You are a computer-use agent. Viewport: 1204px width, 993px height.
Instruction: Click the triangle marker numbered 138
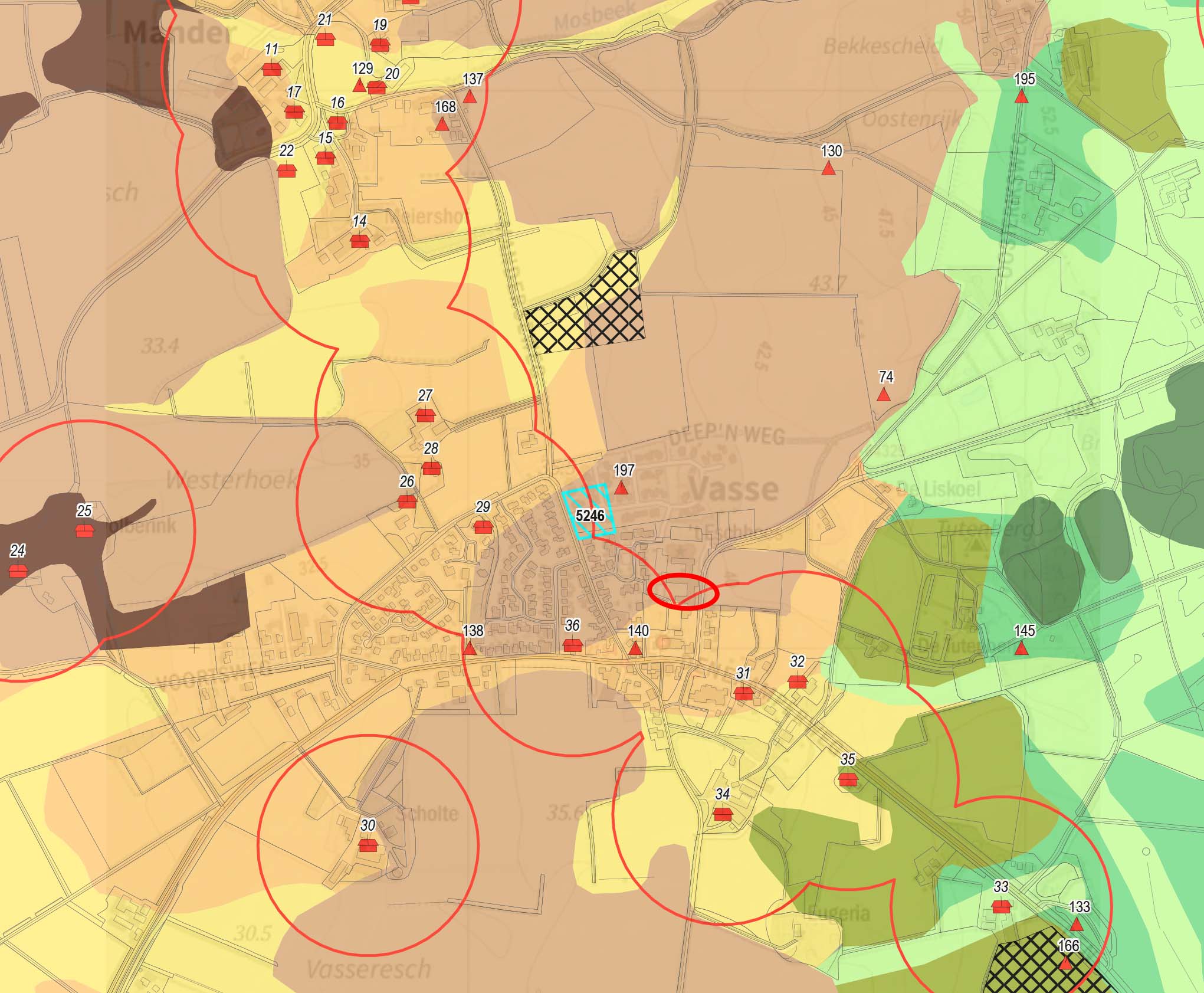(470, 649)
